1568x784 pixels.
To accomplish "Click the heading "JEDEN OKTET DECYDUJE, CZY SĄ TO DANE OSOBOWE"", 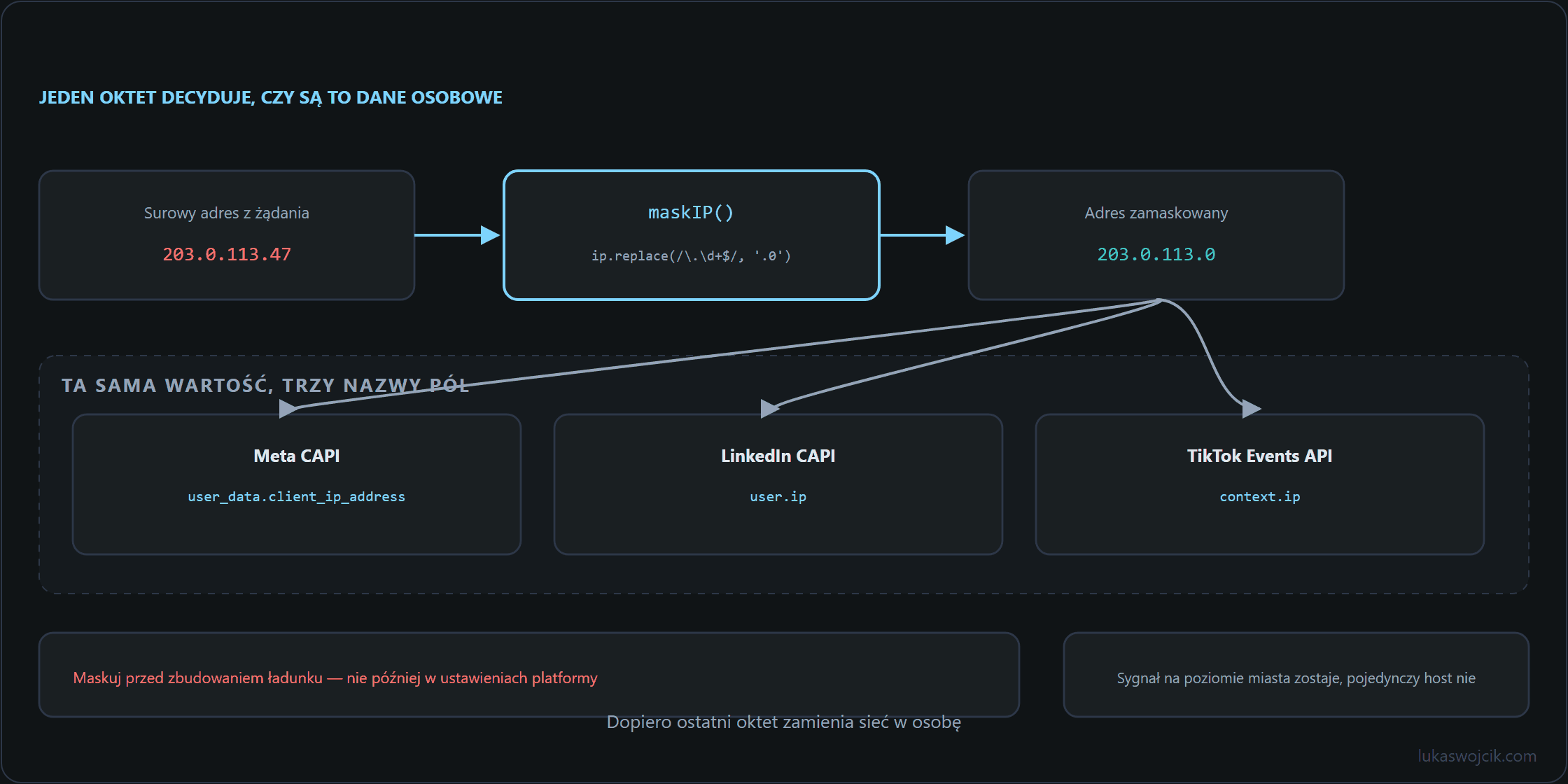I will tap(270, 97).
